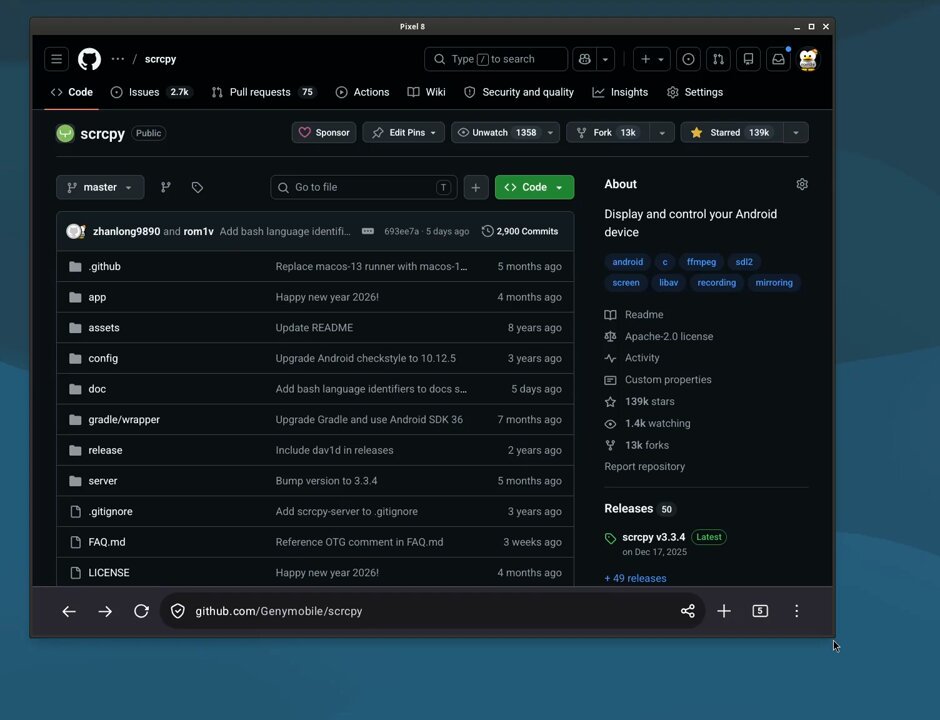The width and height of the screenshot is (940, 720).
Task: Open the master branch selector
Action: pyautogui.click(x=100, y=187)
